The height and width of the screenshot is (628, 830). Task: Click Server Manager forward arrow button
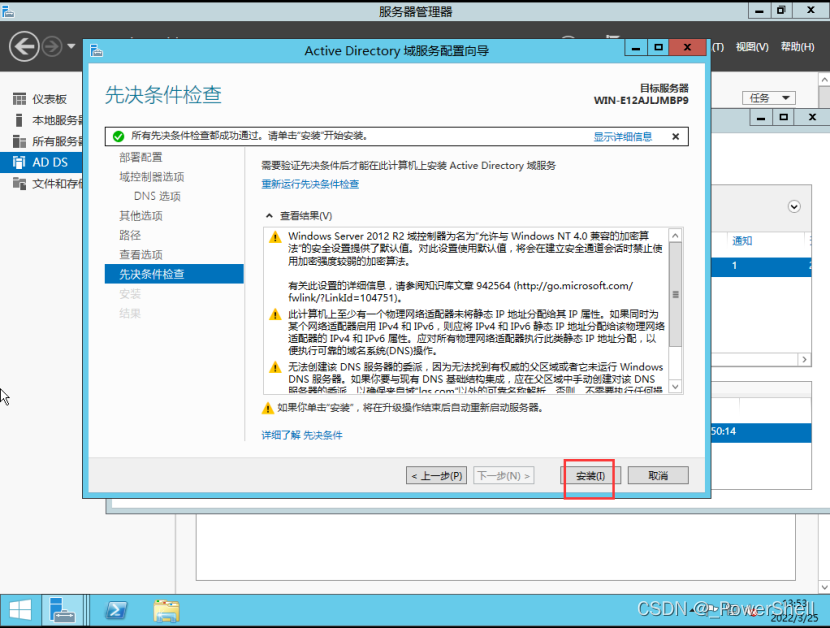[52, 47]
